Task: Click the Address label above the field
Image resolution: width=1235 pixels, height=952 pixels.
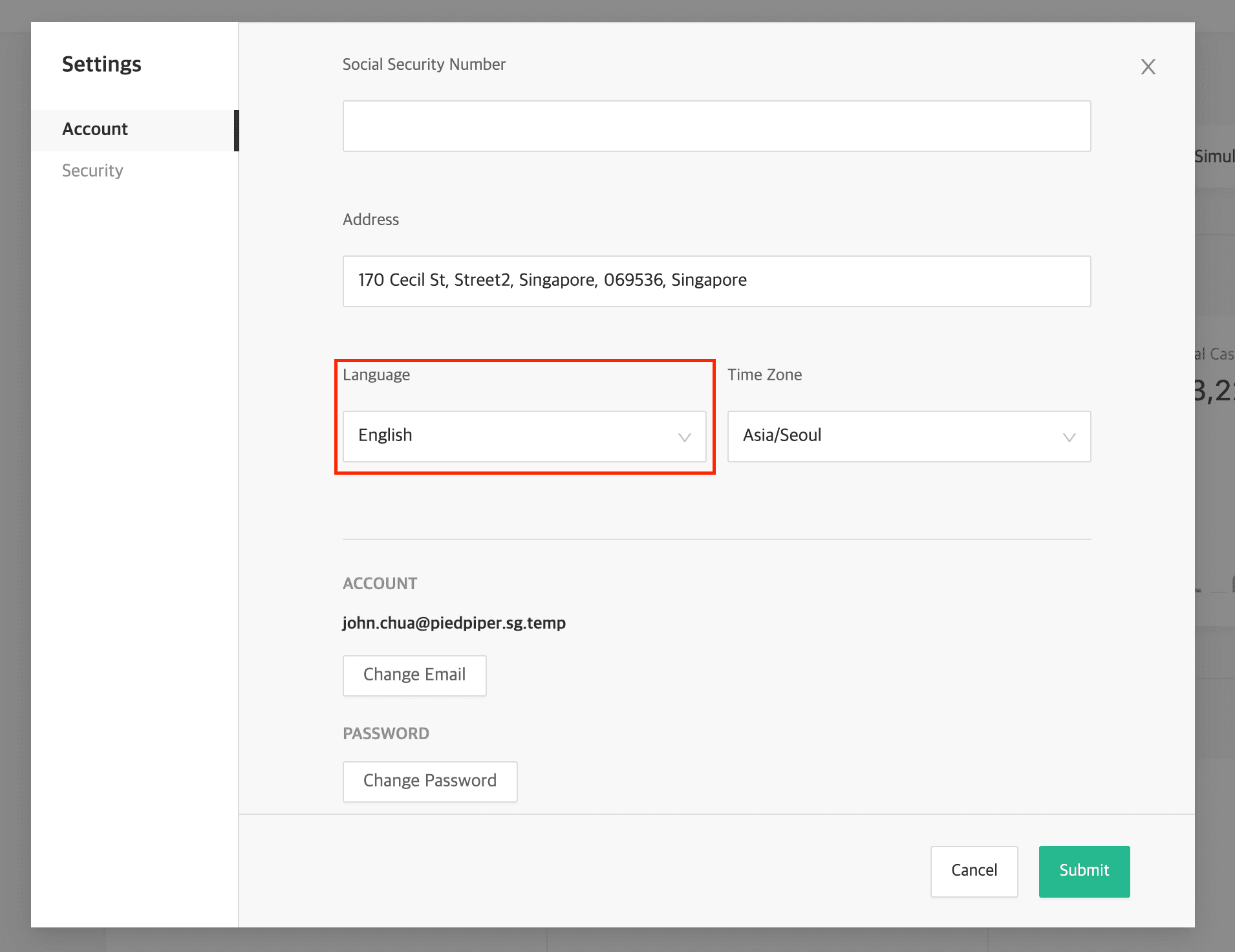Action: click(x=370, y=219)
